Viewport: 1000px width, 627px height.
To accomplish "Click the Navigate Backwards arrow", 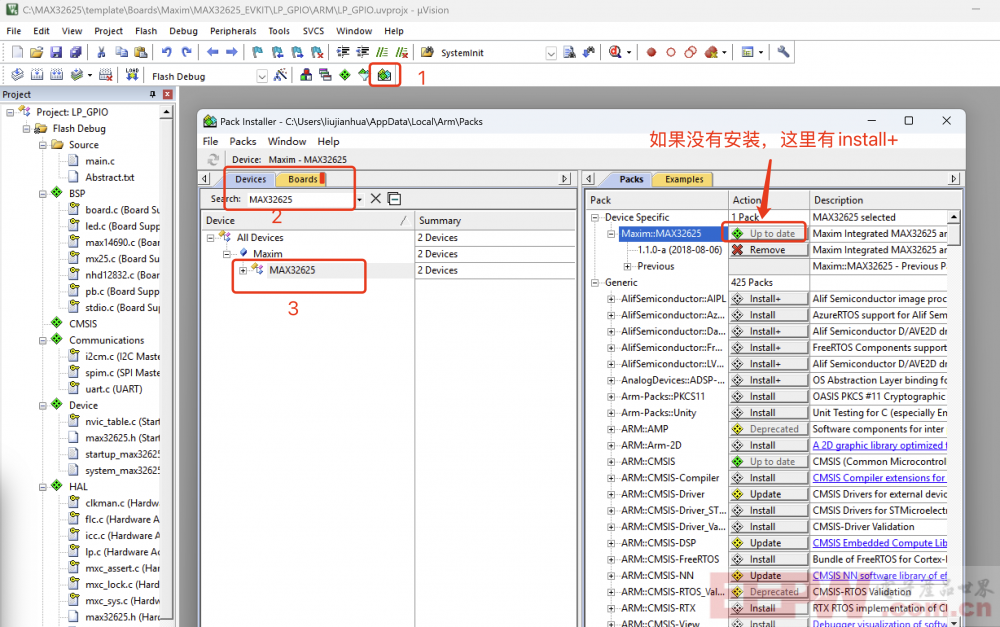I will (x=212, y=52).
